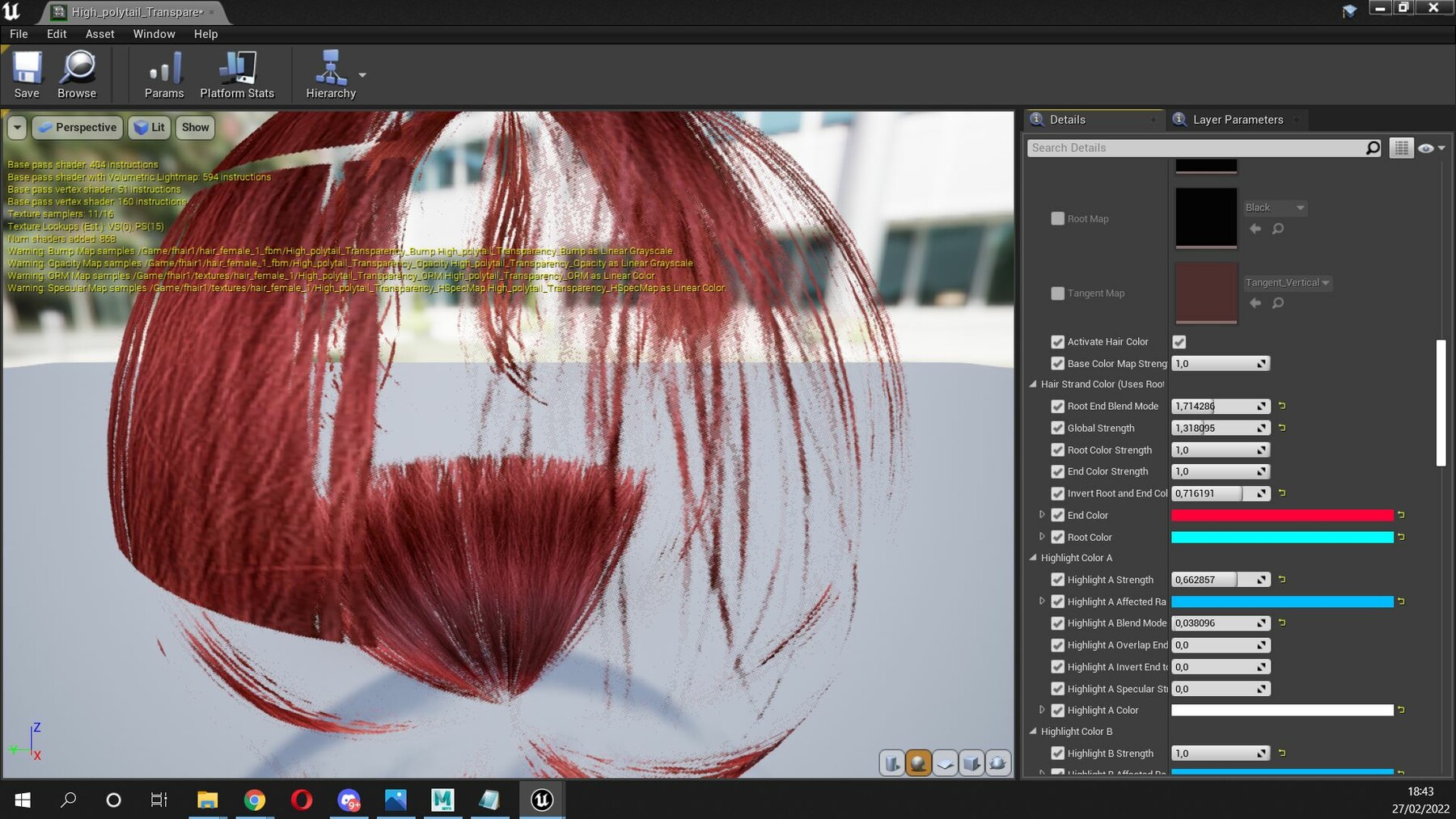Screen dimensions: 1456x819
Task: Switch the Lit view mode
Action: (x=150, y=127)
